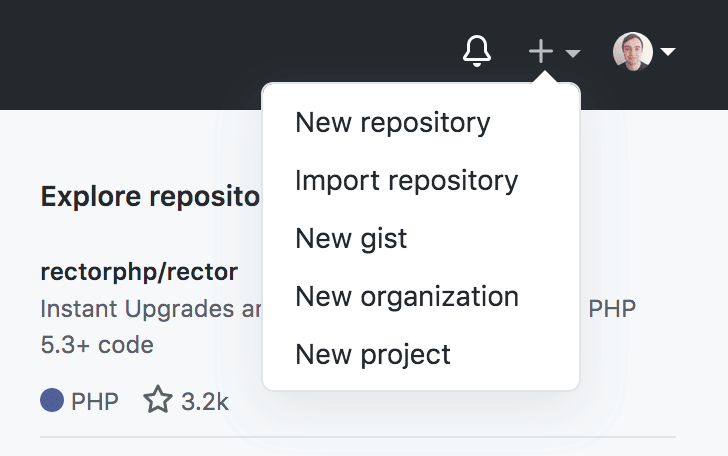Select New organization option
The width and height of the screenshot is (728, 456).
tap(407, 297)
